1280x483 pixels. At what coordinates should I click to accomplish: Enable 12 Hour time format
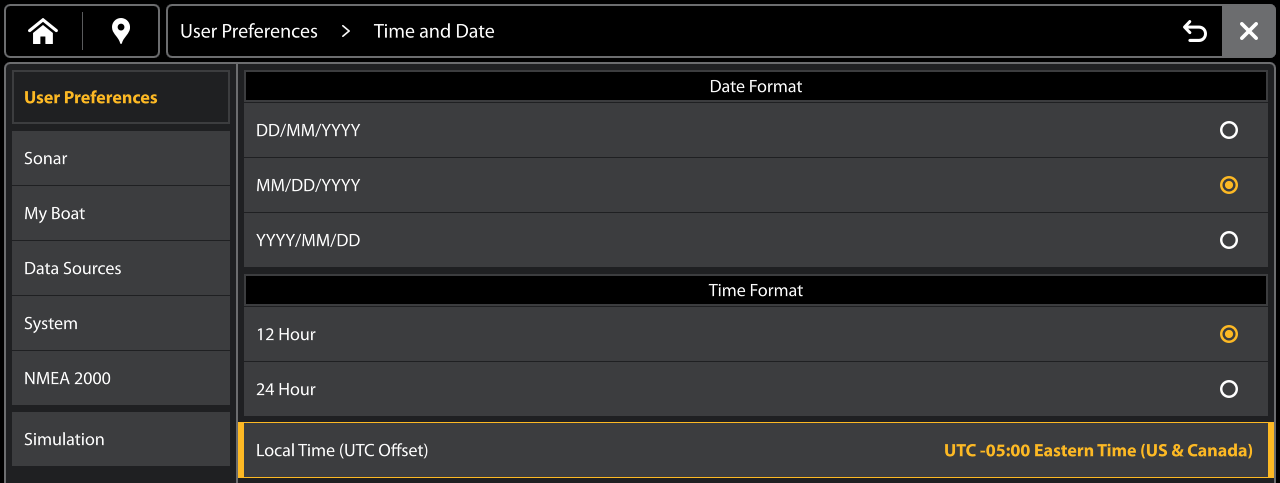[1229, 334]
